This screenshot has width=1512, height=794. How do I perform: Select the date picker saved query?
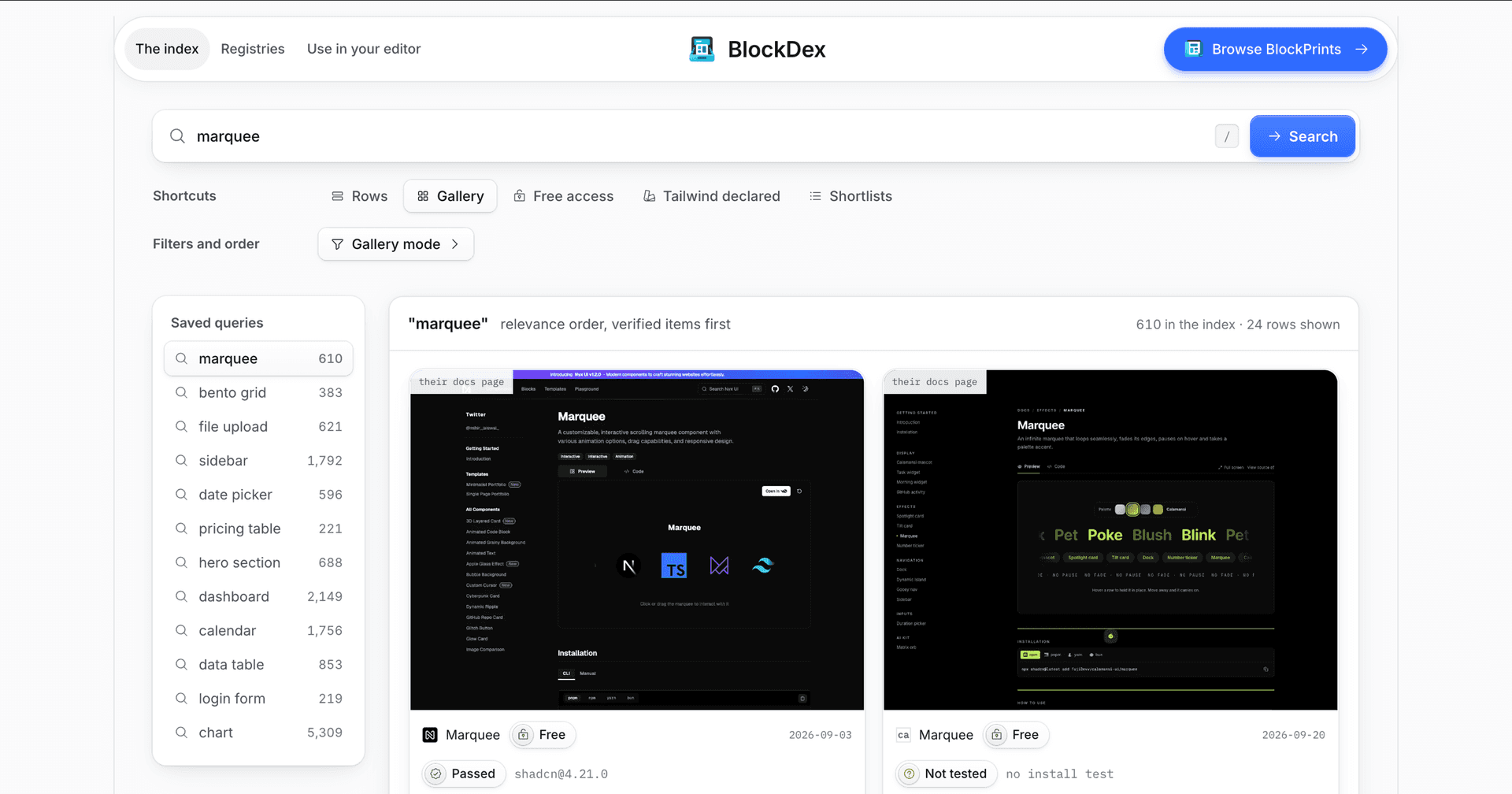[x=258, y=495]
